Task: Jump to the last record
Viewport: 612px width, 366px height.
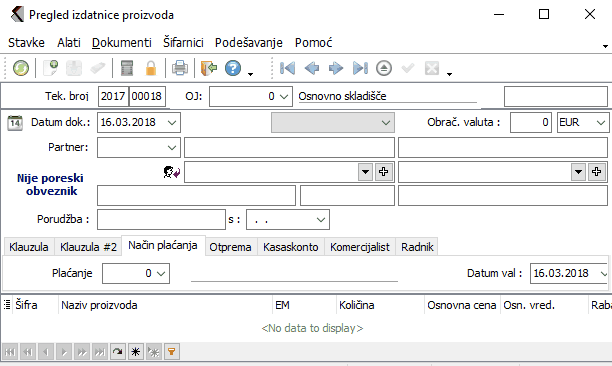Action: [x=360, y=68]
